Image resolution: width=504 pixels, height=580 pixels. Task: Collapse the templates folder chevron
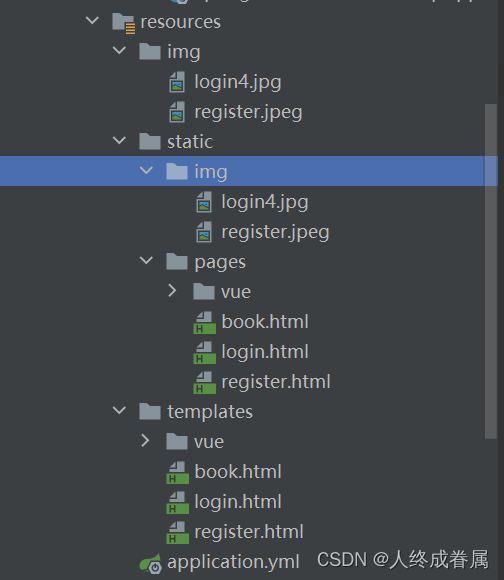tap(119, 410)
